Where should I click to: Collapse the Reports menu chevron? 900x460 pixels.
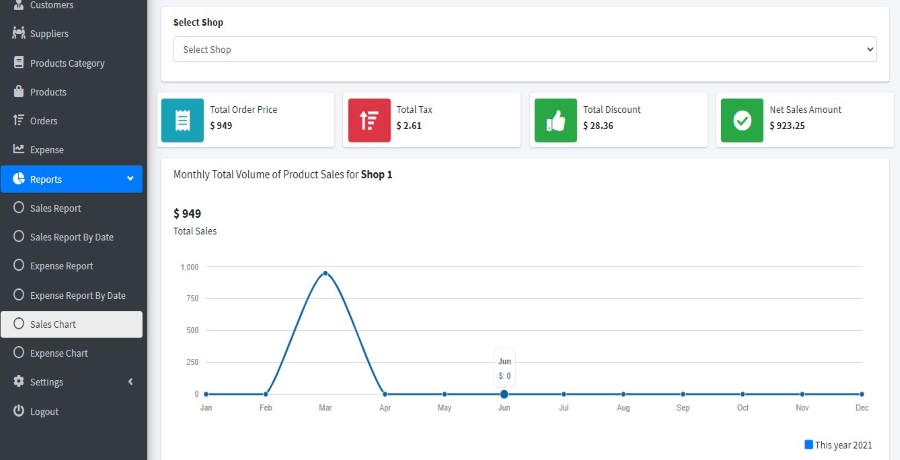[x=130, y=179]
